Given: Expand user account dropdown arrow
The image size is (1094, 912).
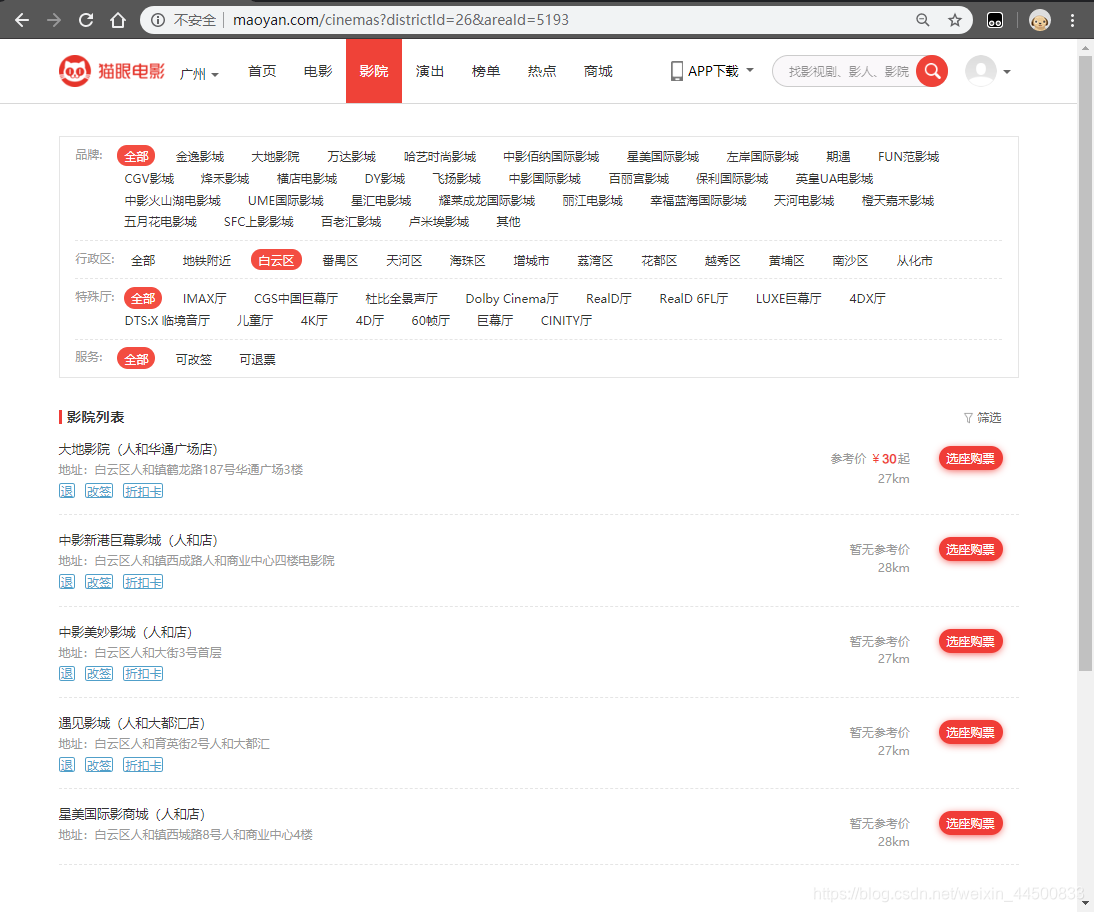Looking at the screenshot, I should click(x=1007, y=72).
